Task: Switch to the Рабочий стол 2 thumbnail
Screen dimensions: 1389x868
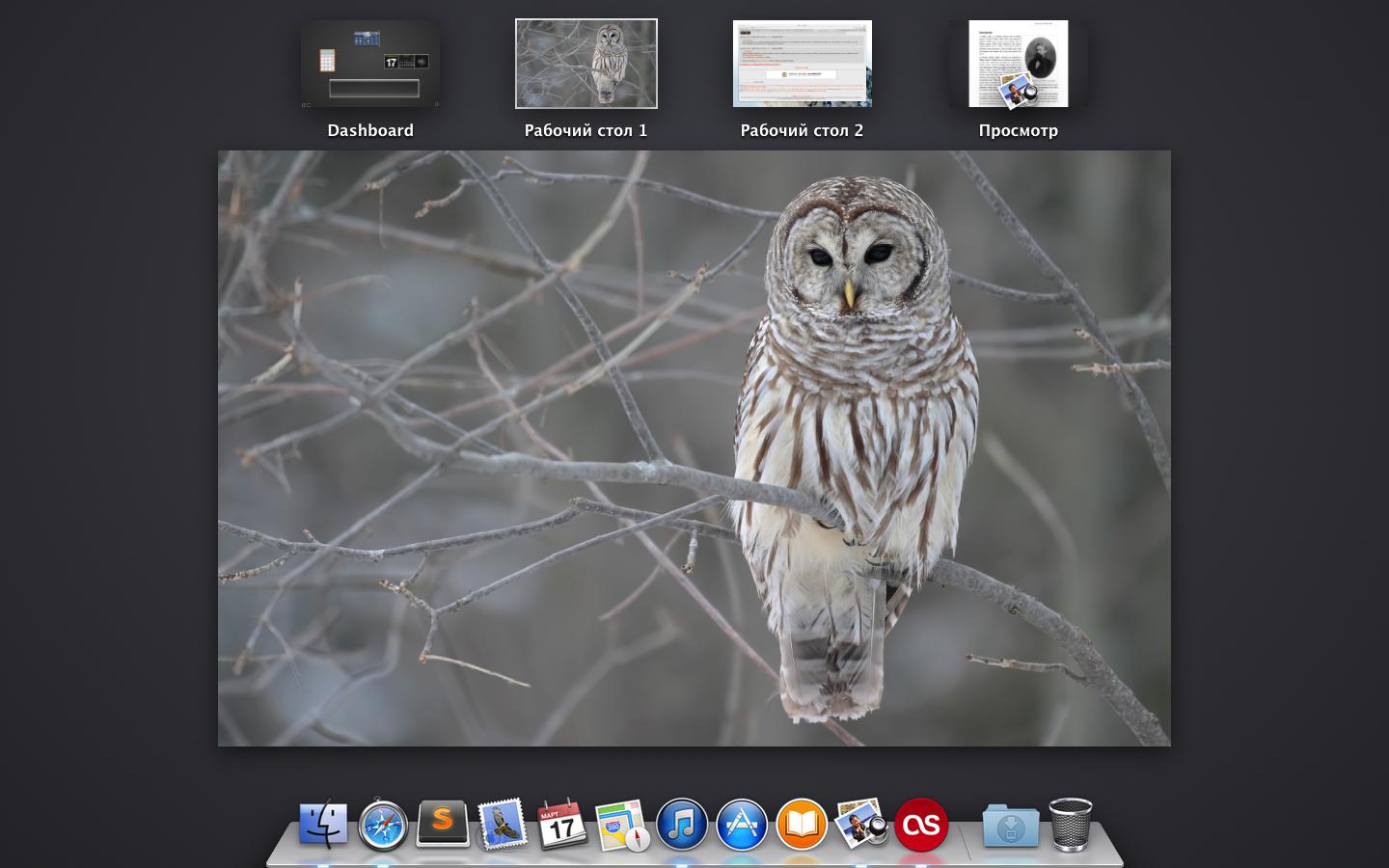Action: 803,64
